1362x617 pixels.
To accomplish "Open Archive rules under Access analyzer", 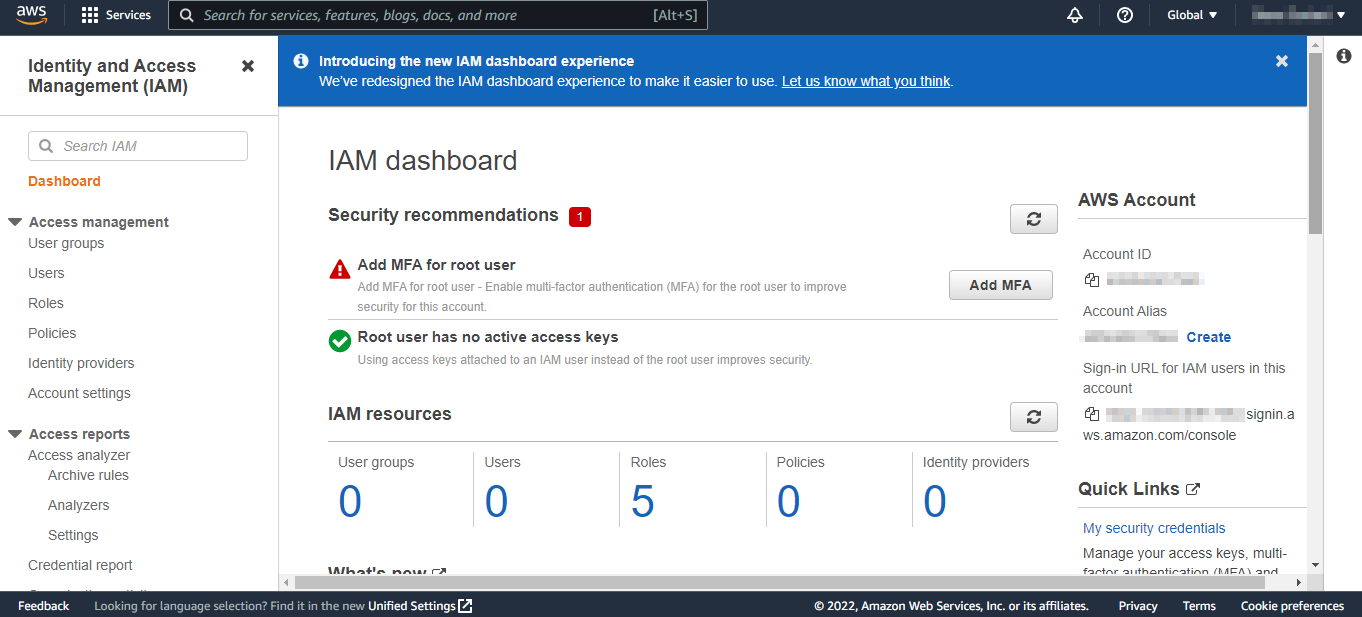I will (x=88, y=475).
